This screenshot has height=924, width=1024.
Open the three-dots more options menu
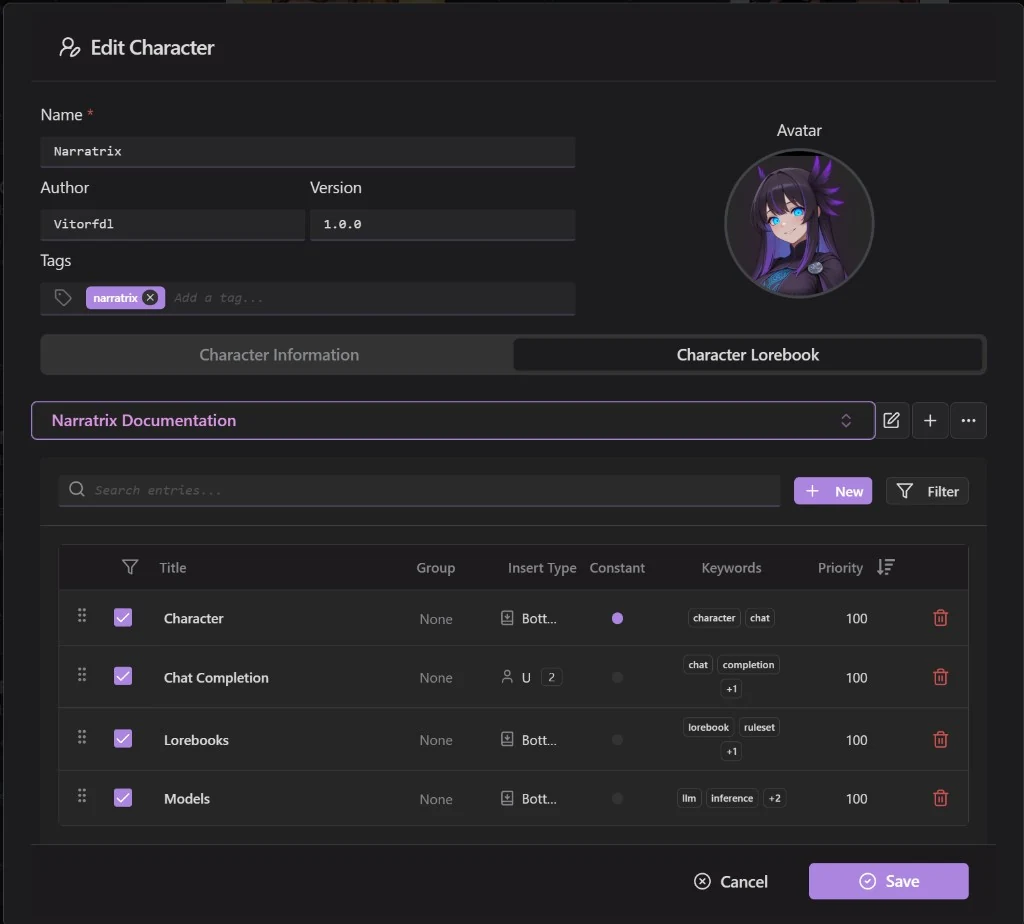[968, 421]
